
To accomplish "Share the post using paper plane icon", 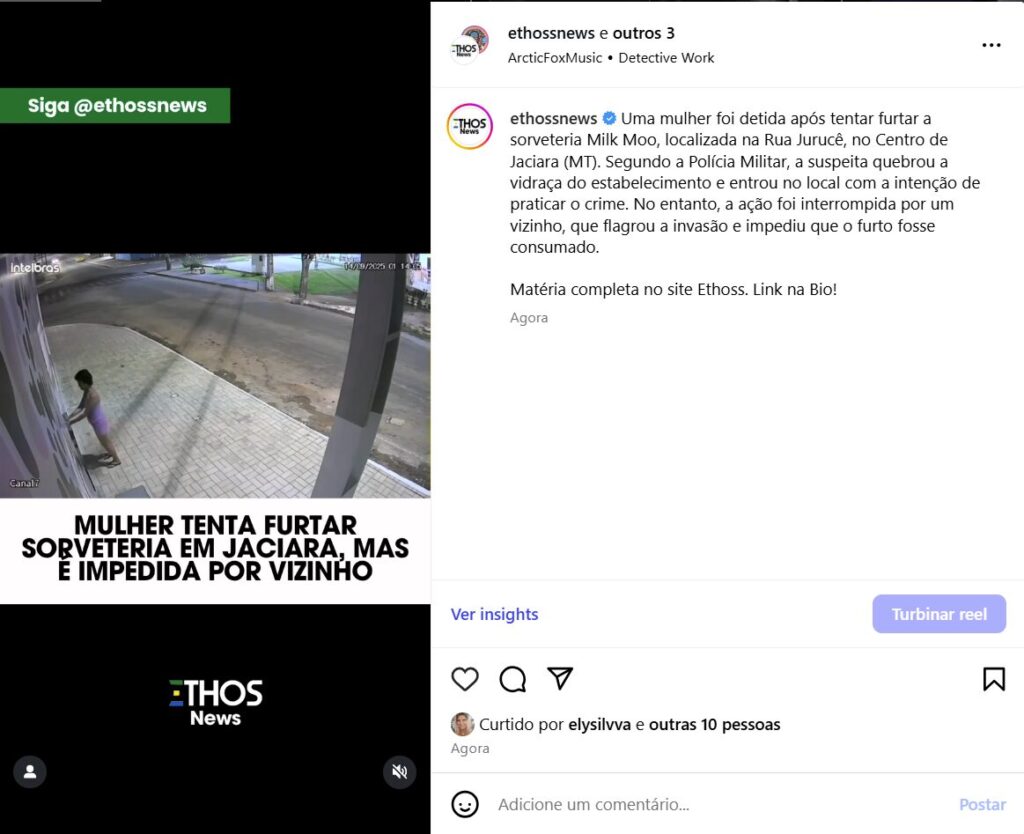I will [560, 679].
